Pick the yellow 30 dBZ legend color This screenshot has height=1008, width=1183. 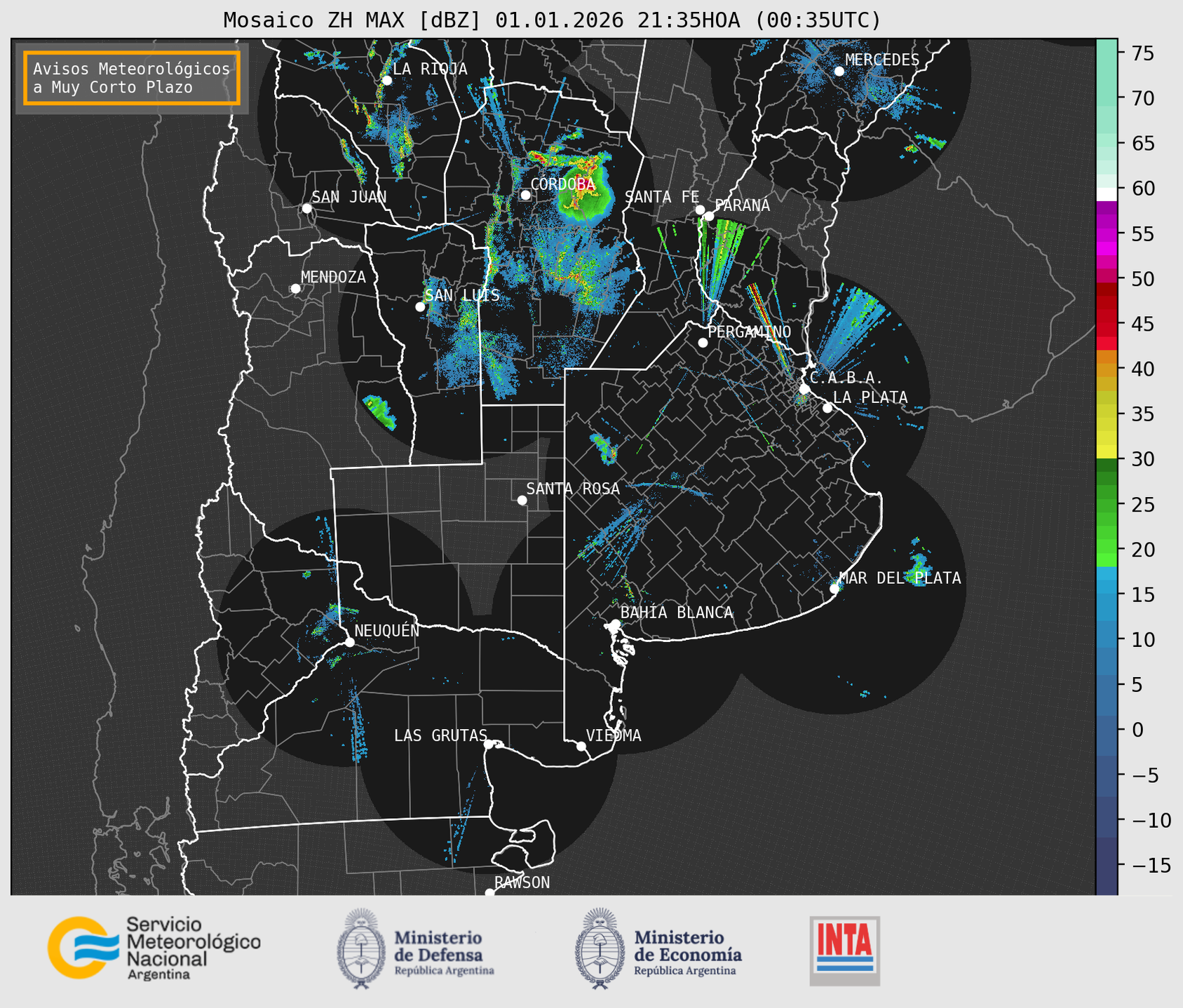pyautogui.click(x=1107, y=452)
